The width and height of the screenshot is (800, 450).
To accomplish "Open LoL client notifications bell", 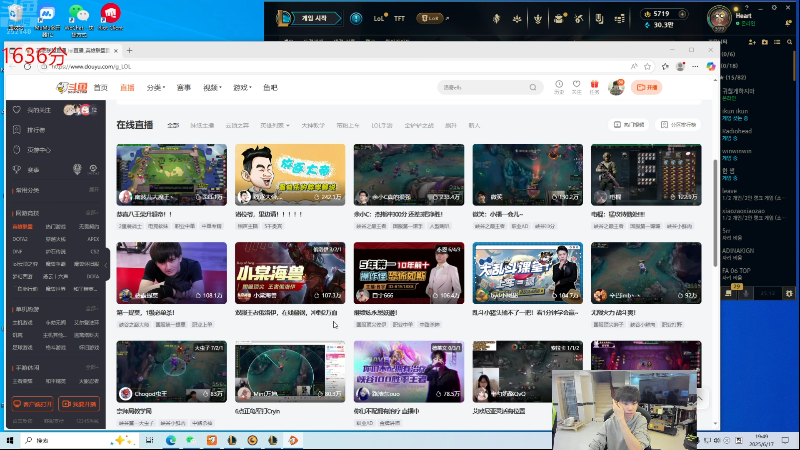I will [789, 23].
